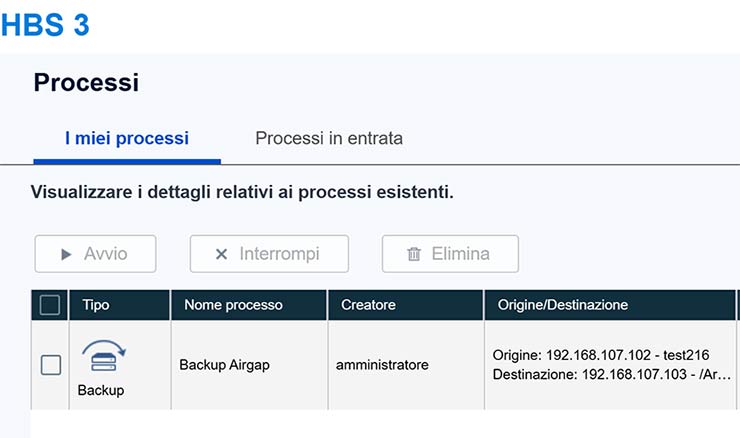Click the Processi page heading
The image size is (740, 438).
86,83
